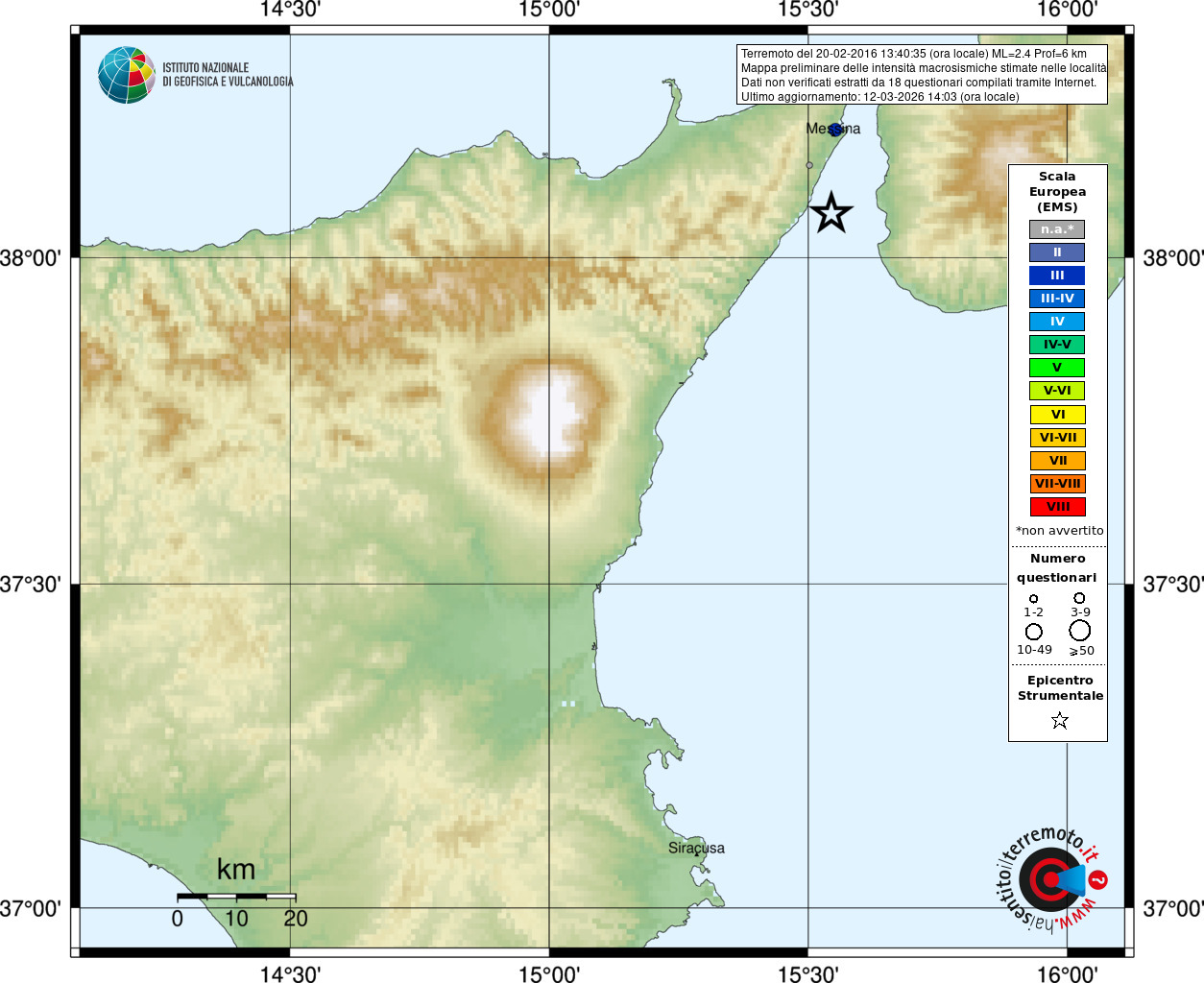Click the red VIII legend swatch
The height and width of the screenshot is (983, 1204).
click(x=1057, y=507)
